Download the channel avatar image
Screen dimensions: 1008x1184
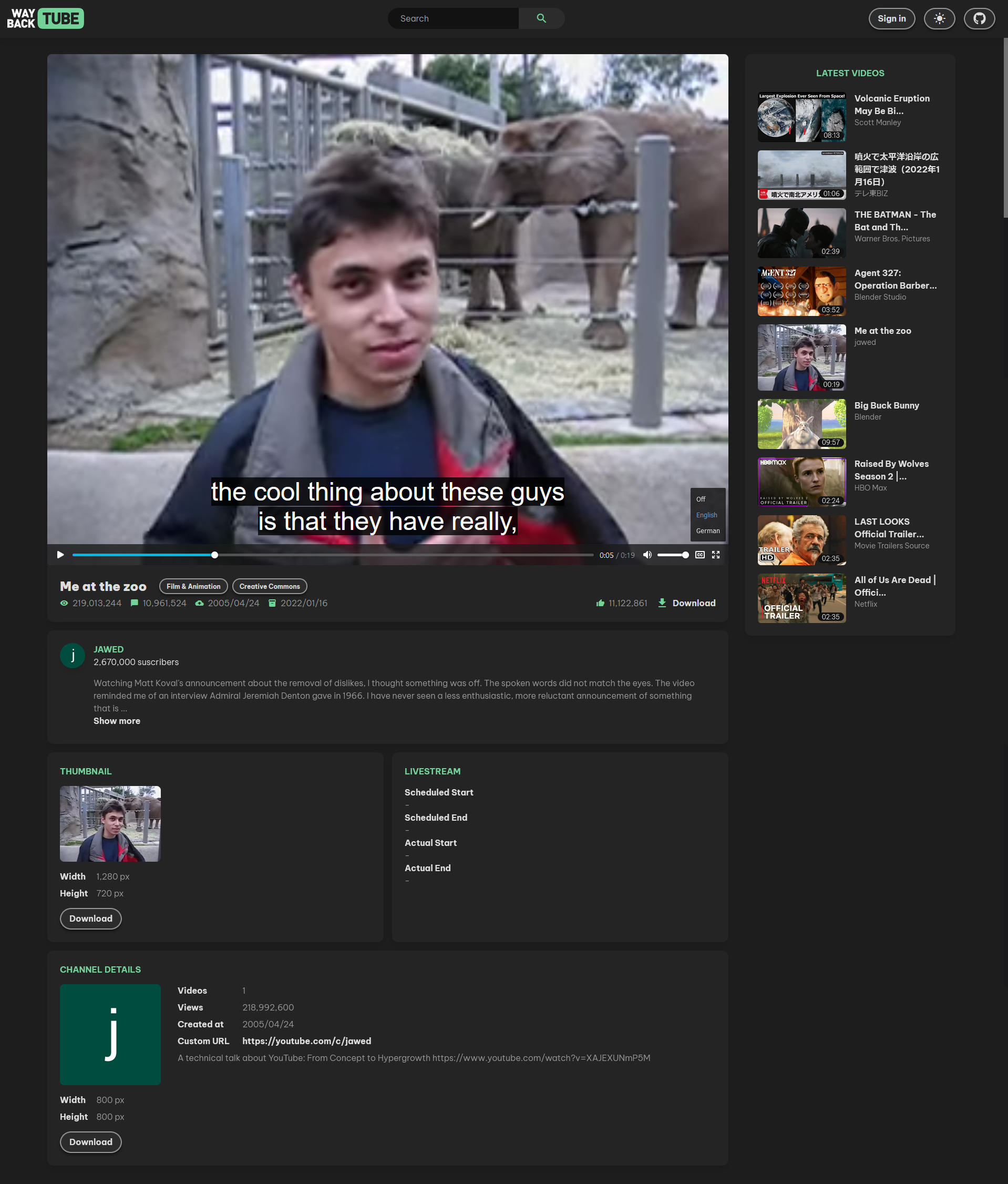91,1142
